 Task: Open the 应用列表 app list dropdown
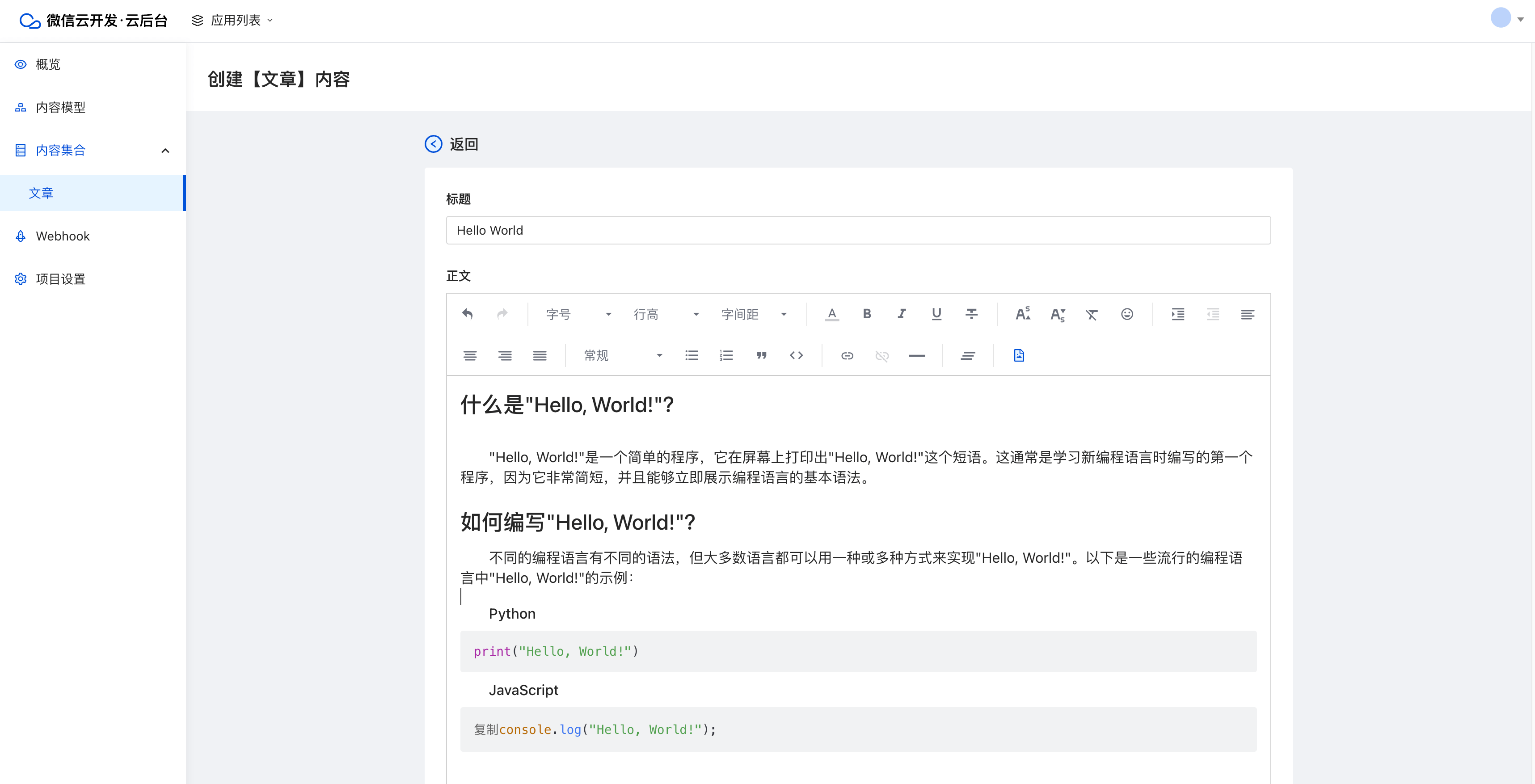point(232,20)
